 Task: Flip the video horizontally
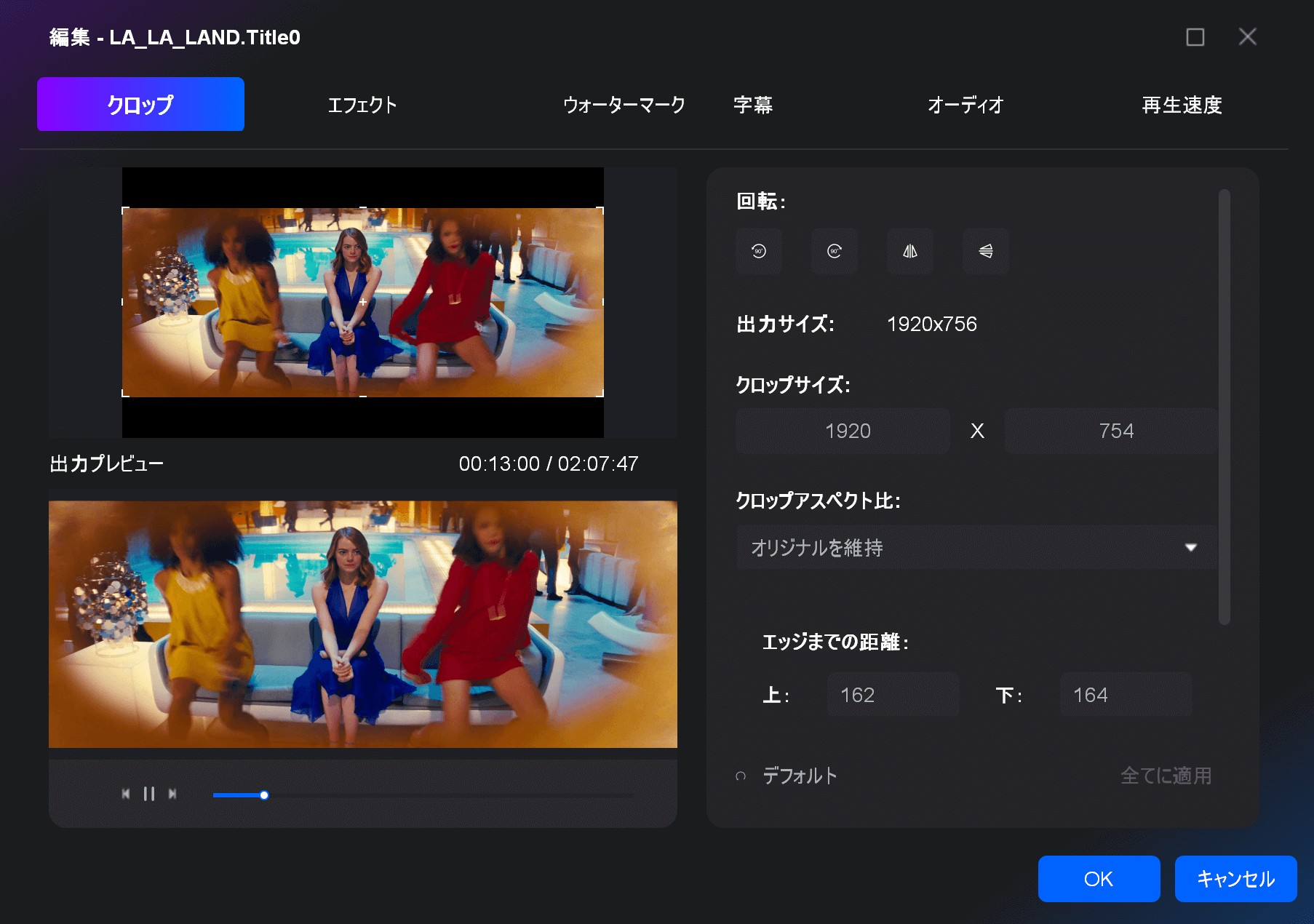click(909, 251)
